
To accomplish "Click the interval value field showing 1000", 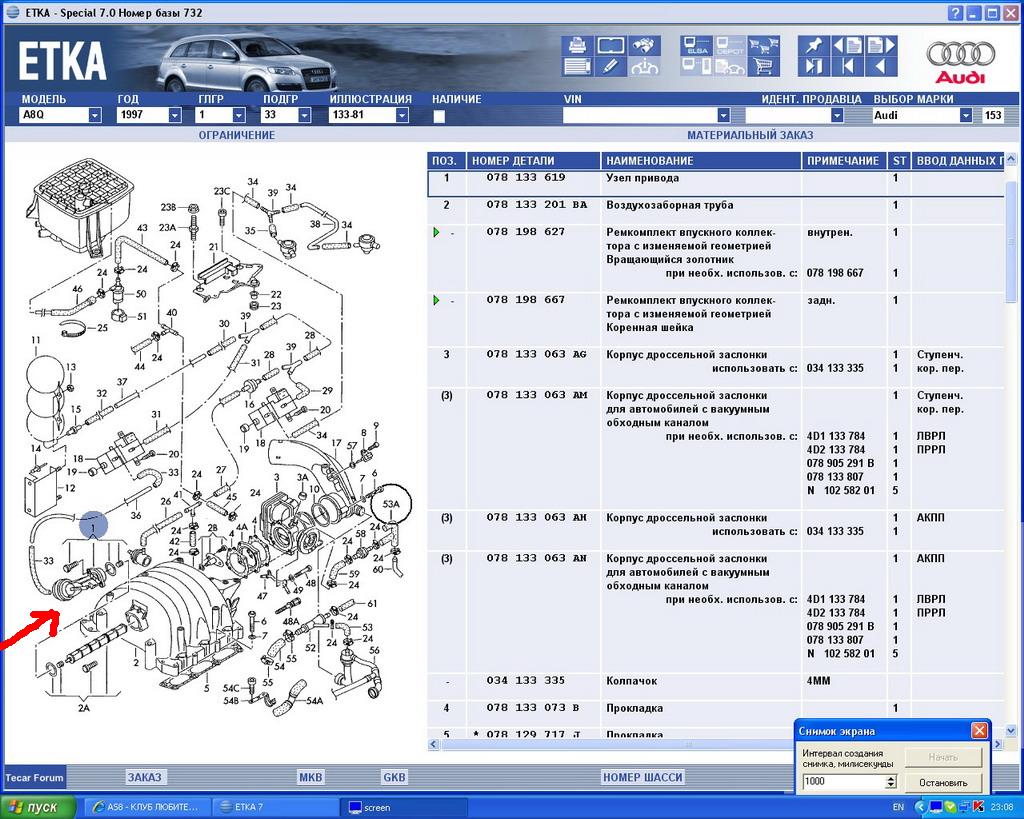I will click(842, 781).
